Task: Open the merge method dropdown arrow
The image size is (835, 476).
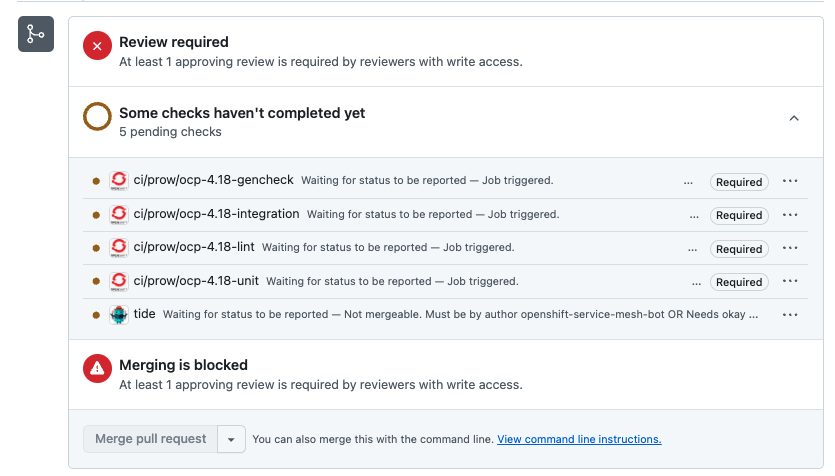Action: pos(232,439)
